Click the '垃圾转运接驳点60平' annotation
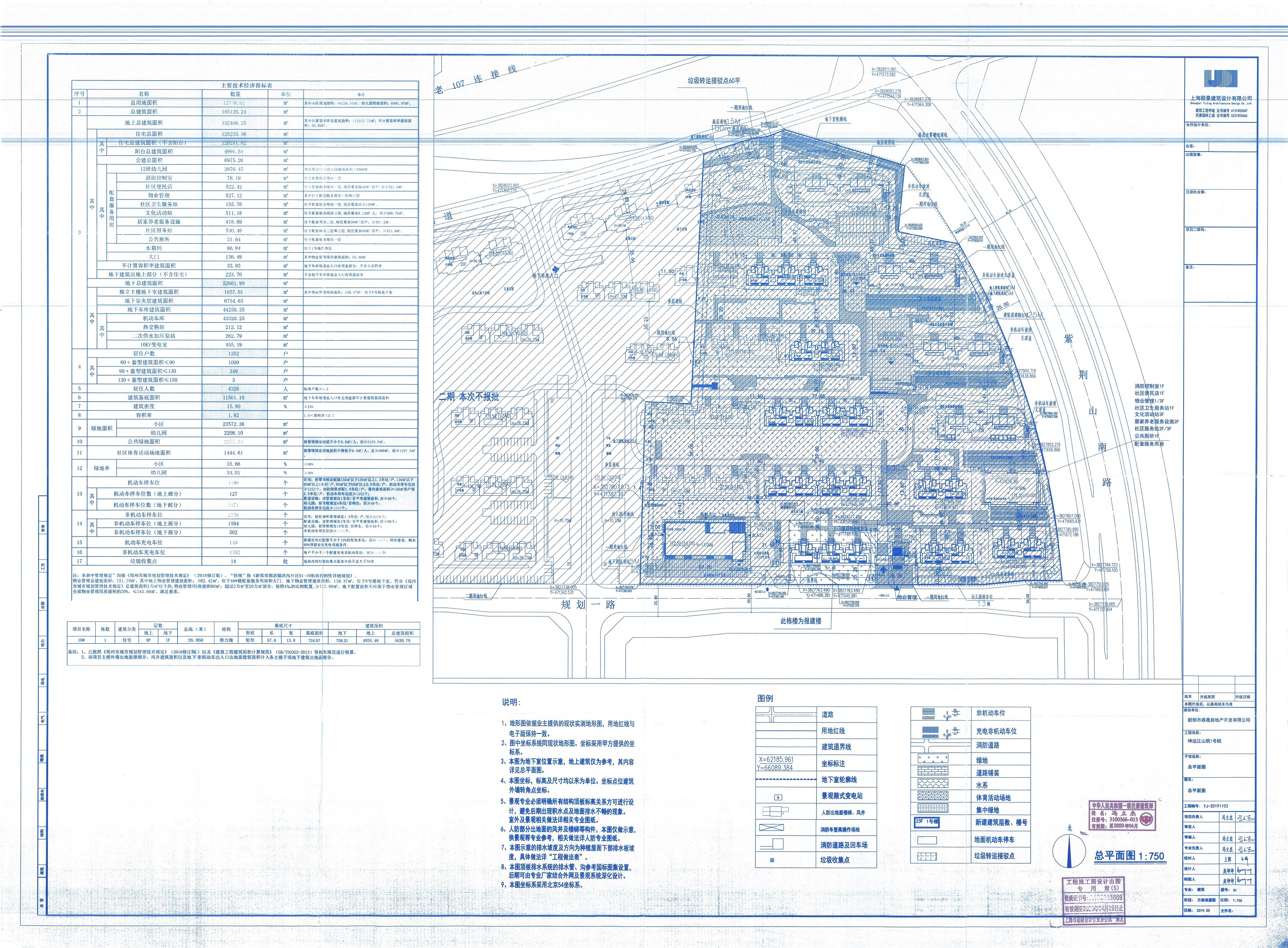Viewport: 1288px width, 948px height. 714,82
